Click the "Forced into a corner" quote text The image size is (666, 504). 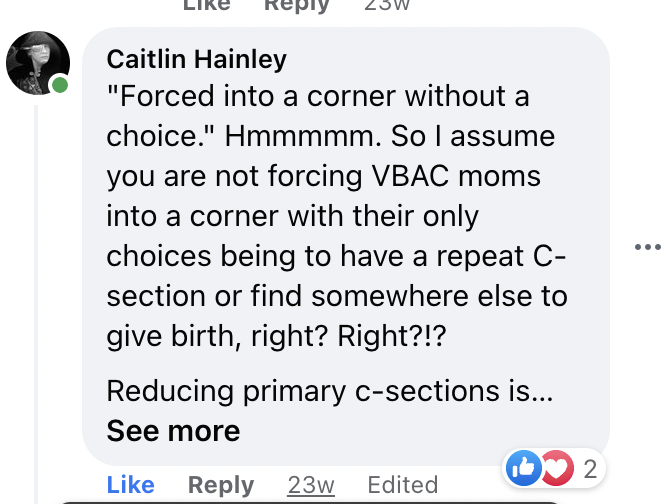(x=318, y=96)
